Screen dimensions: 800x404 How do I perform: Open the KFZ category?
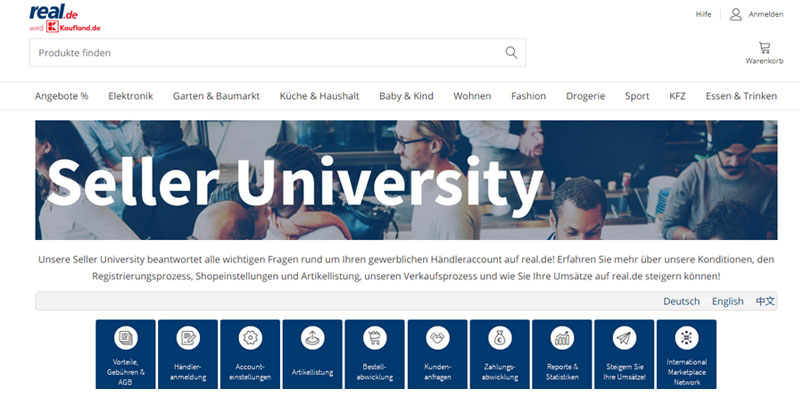(x=678, y=96)
